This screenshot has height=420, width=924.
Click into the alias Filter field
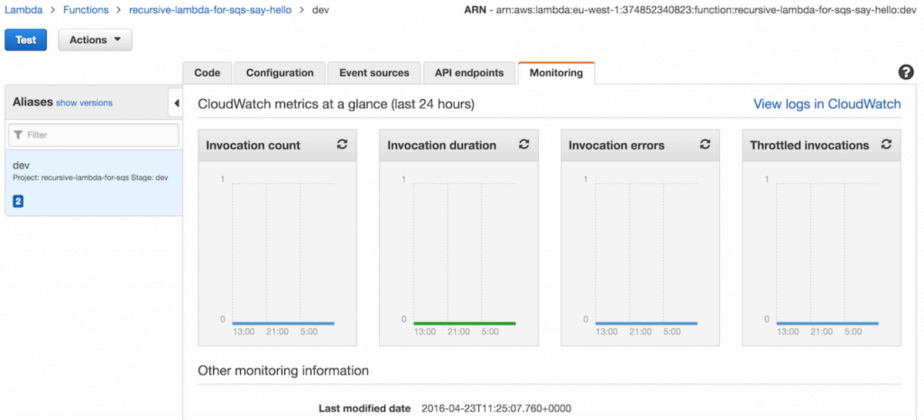click(x=93, y=134)
